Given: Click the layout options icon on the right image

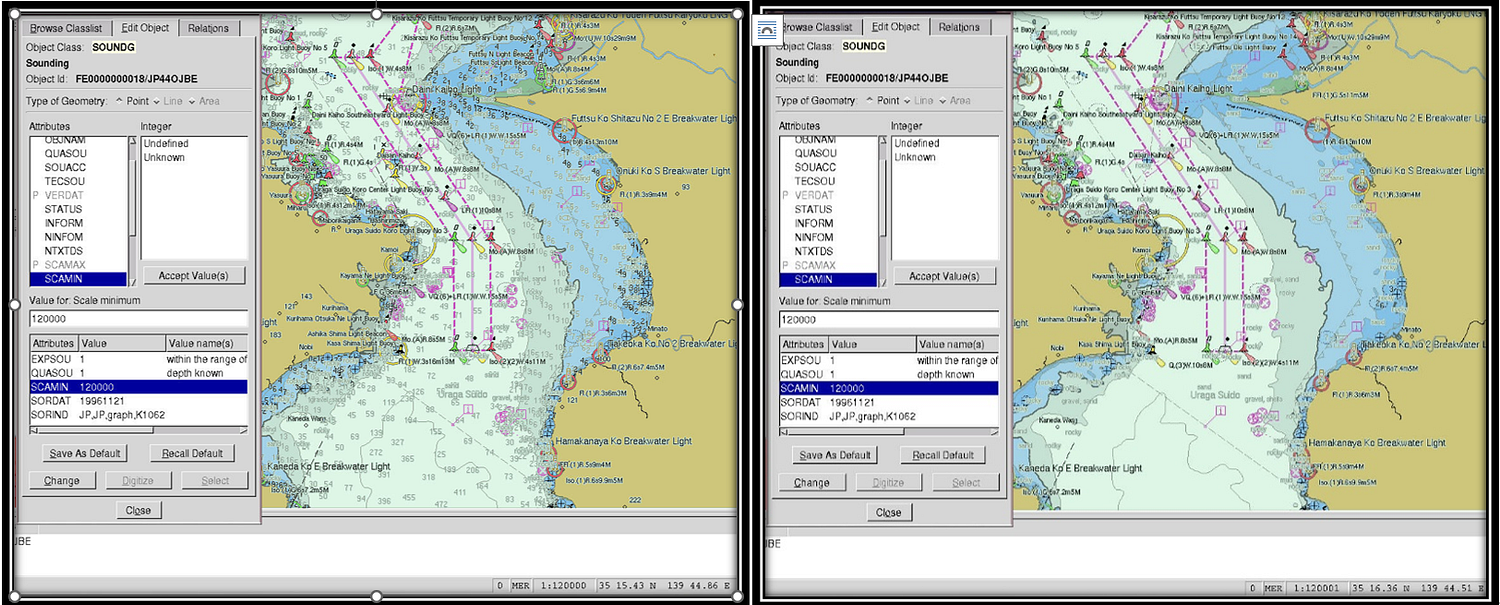Looking at the screenshot, I should pyautogui.click(x=766, y=30).
